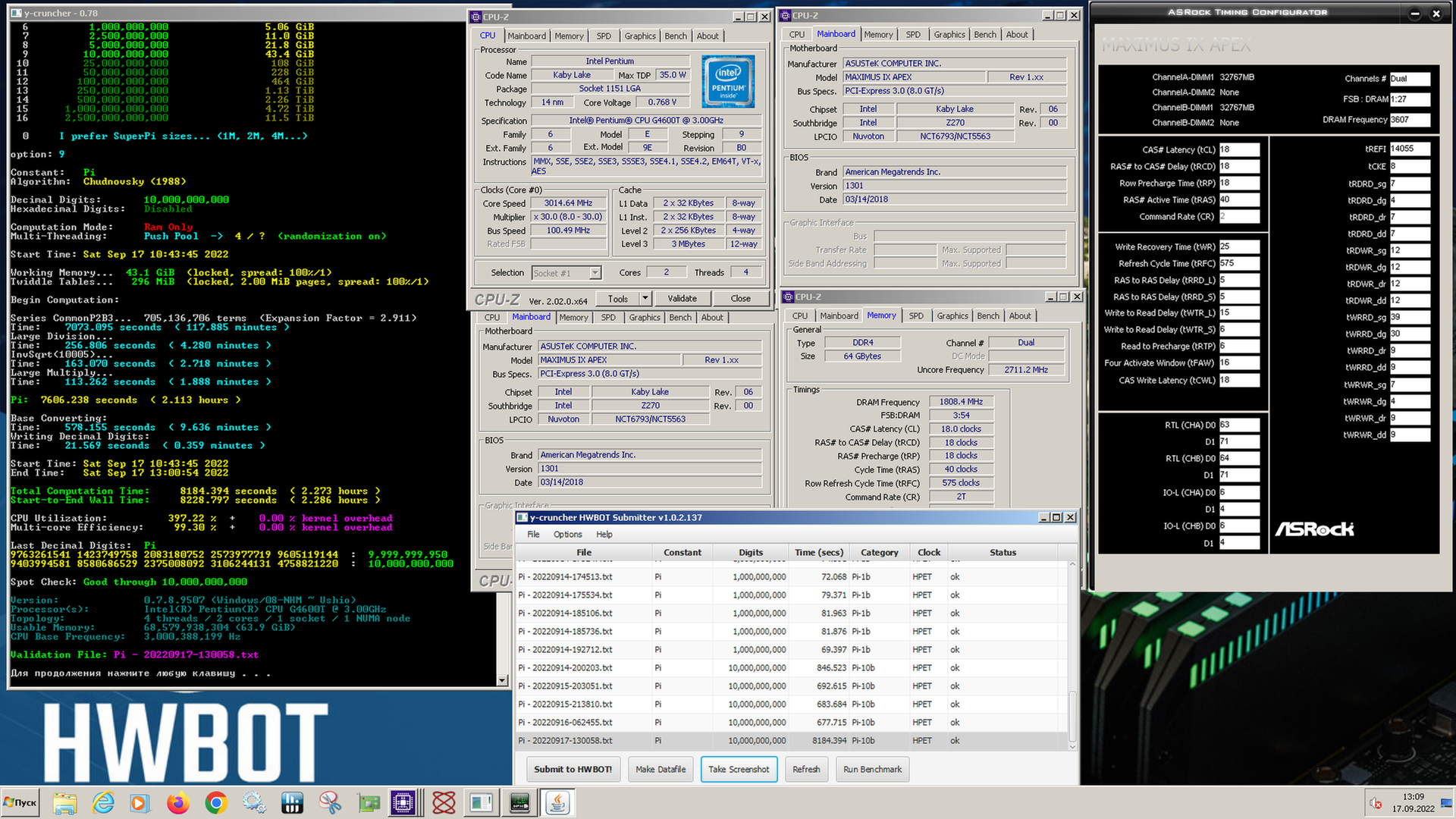The width and height of the screenshot is (1456, 819).
Task: Switch to the Java HWBOT Submitter taskbar icon
Action: (x=557, y=802)
